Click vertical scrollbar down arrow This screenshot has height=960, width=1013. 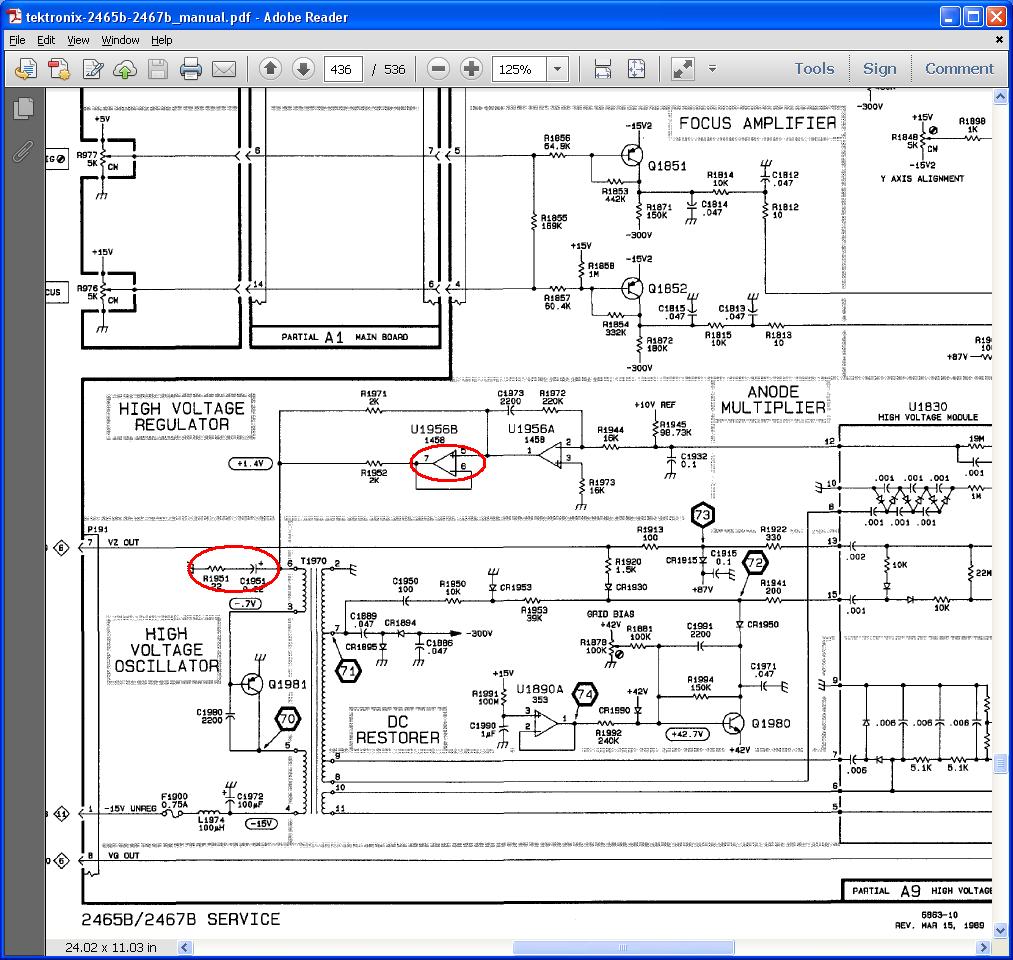click(1000, 931)
